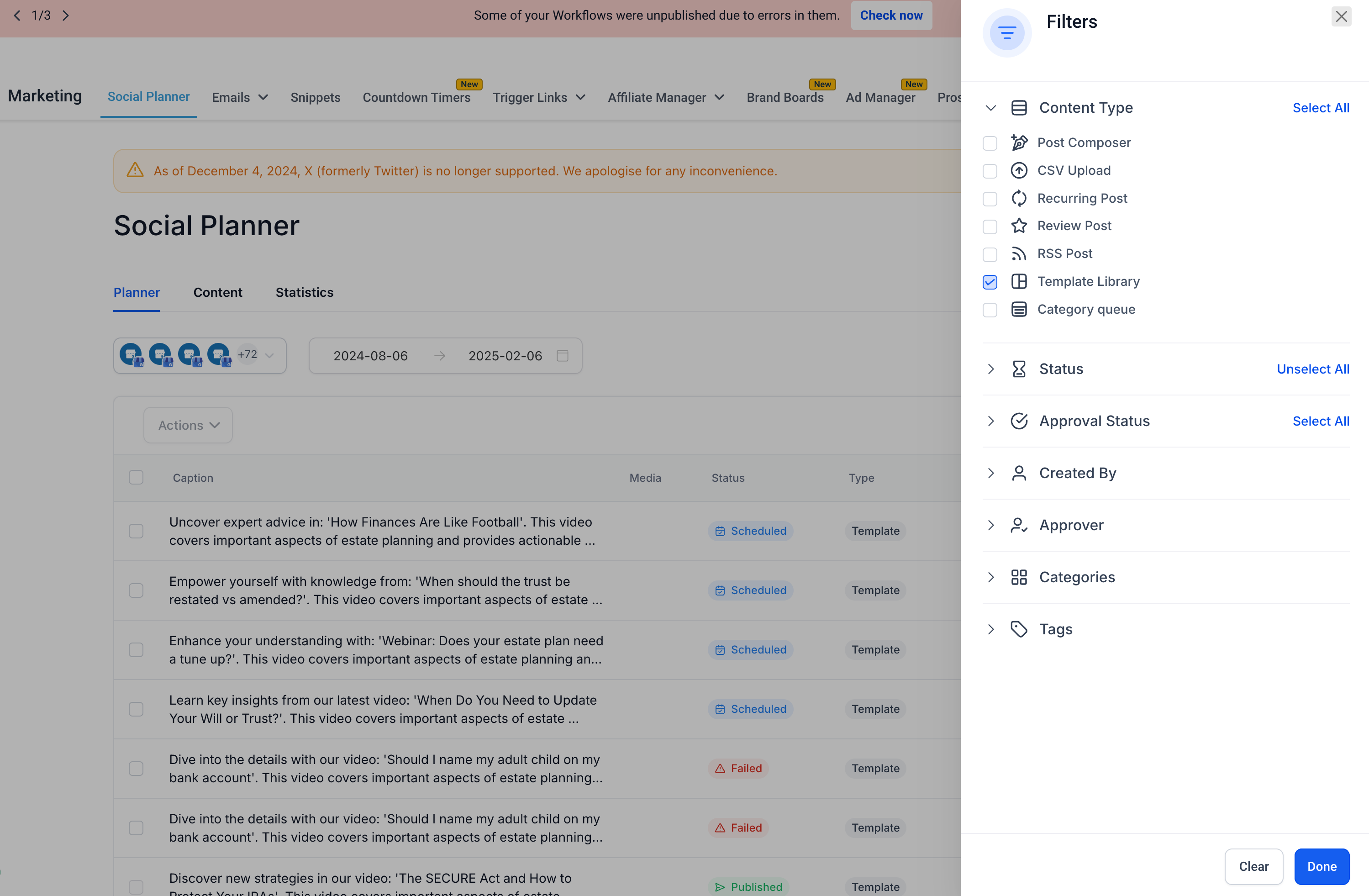The width and height of the screenshot is (1369, 896).
Task: Collapse the Content Type section
Action: click(990, 108)
